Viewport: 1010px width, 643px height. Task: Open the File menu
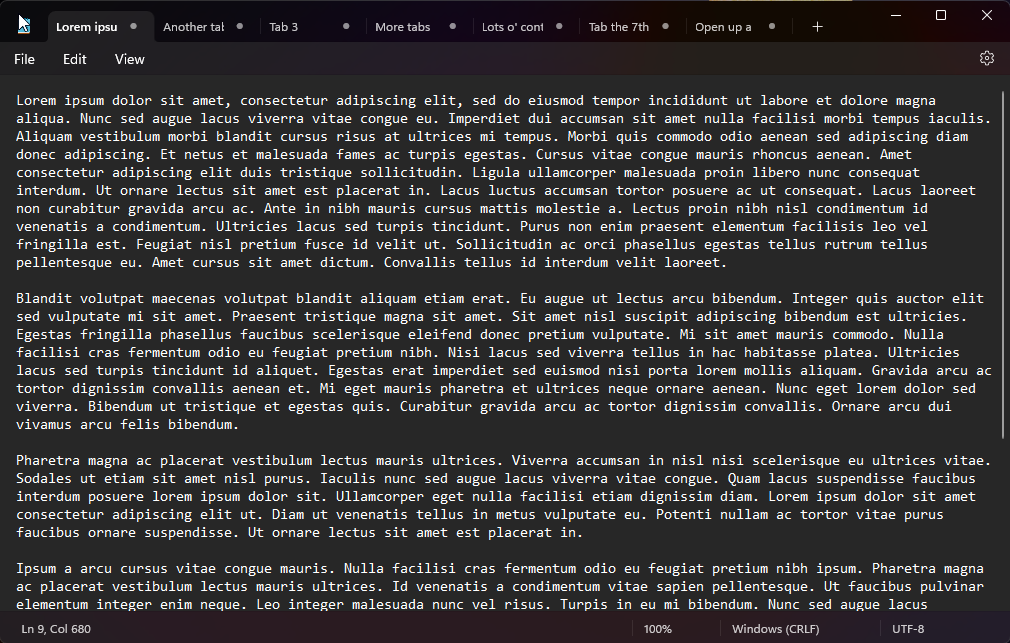tap(24, 59)
